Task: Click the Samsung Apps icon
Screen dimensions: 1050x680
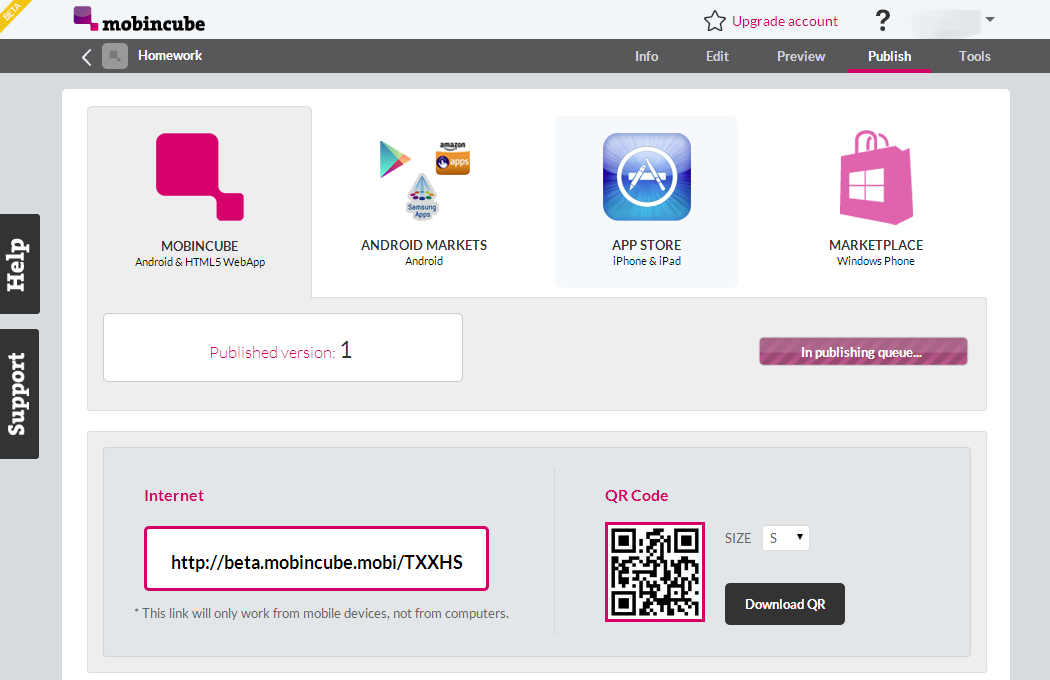Action: point(423,196)
